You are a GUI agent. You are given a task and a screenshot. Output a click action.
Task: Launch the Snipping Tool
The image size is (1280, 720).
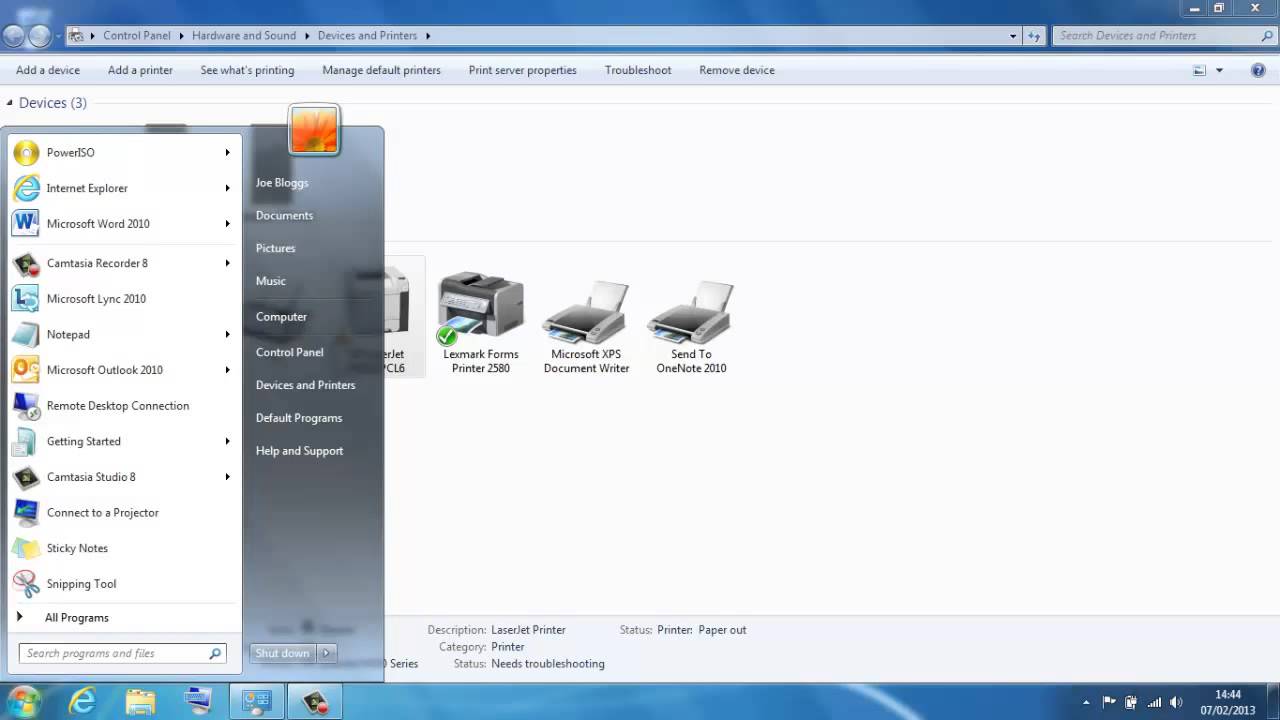point(122,584)
